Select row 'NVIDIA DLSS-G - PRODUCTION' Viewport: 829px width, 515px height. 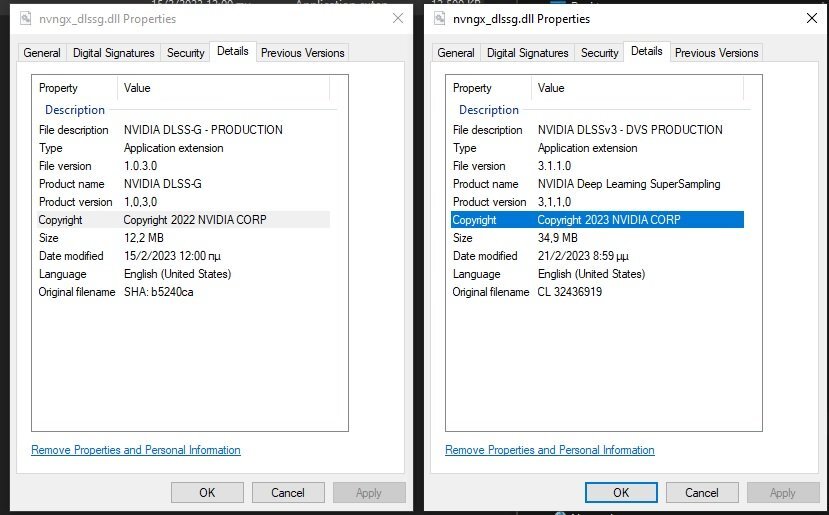click(183, 130)
